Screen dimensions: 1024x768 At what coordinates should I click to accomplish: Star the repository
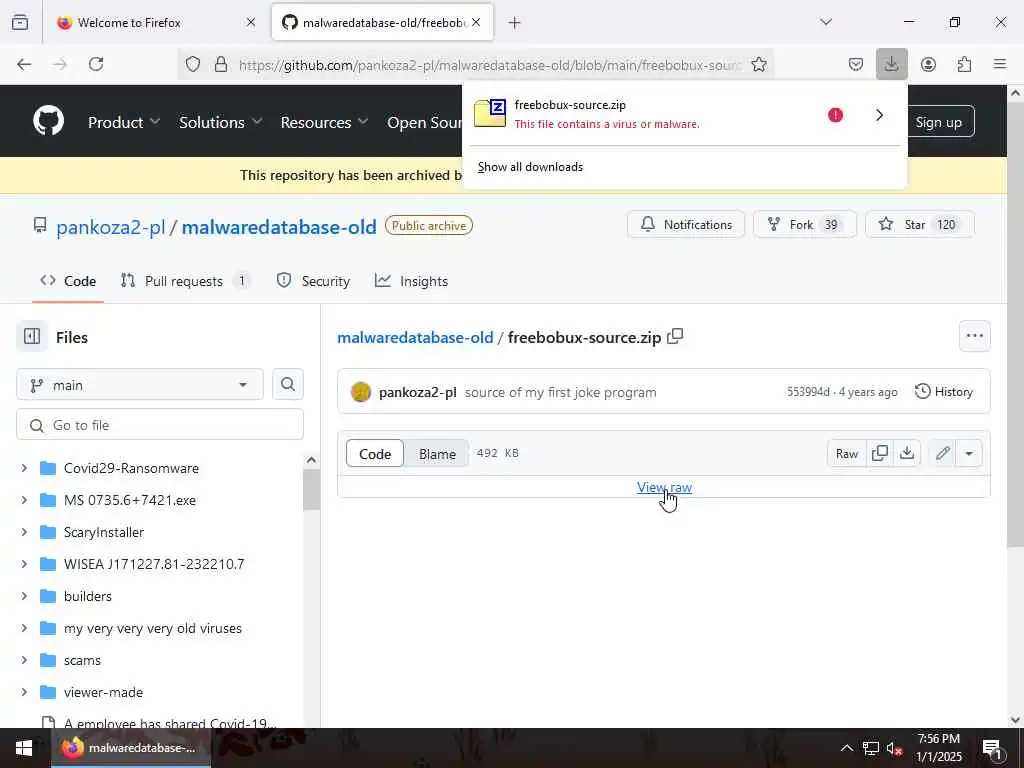click(920, 224)
